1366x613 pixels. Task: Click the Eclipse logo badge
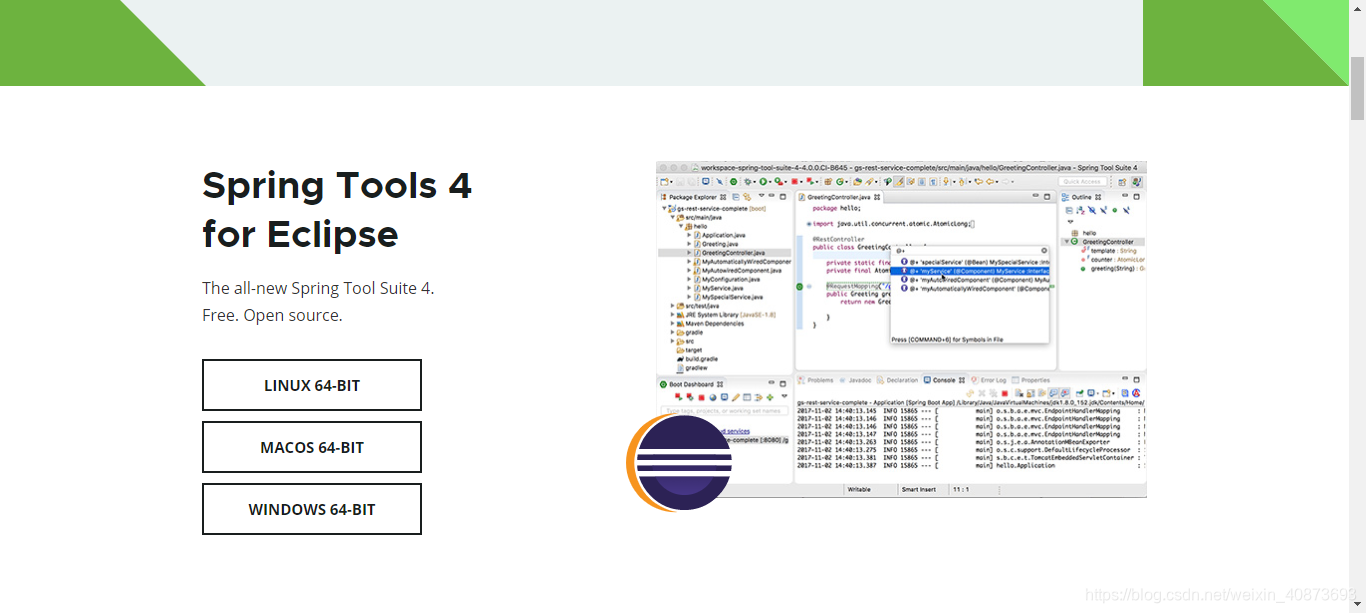pos(681,463)
